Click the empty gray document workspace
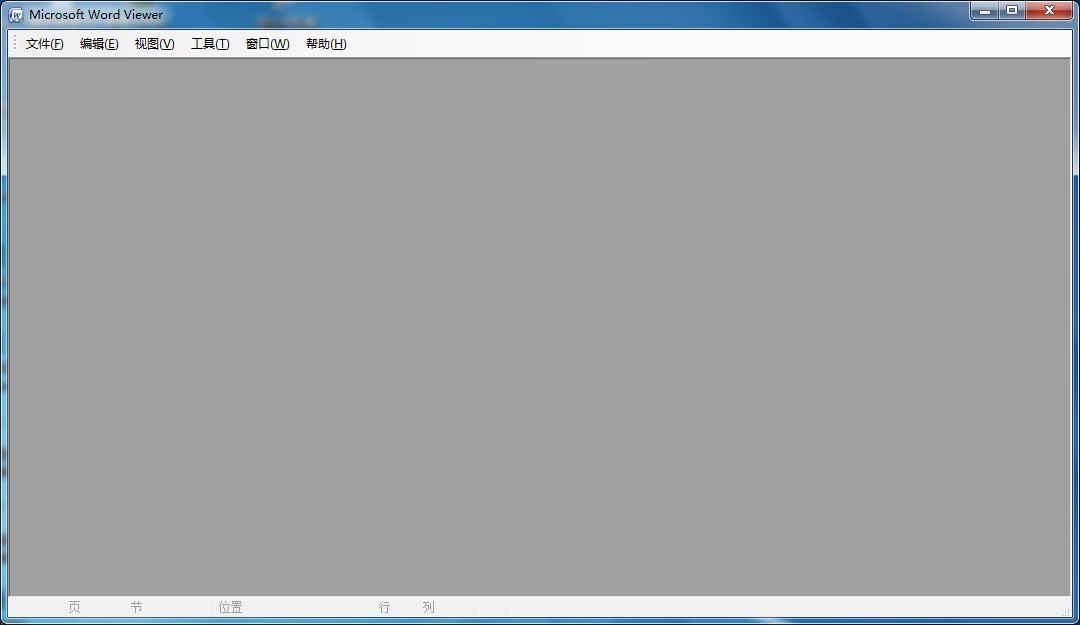1080x625 pixels. pyautogui.click(x=540, y=325)
